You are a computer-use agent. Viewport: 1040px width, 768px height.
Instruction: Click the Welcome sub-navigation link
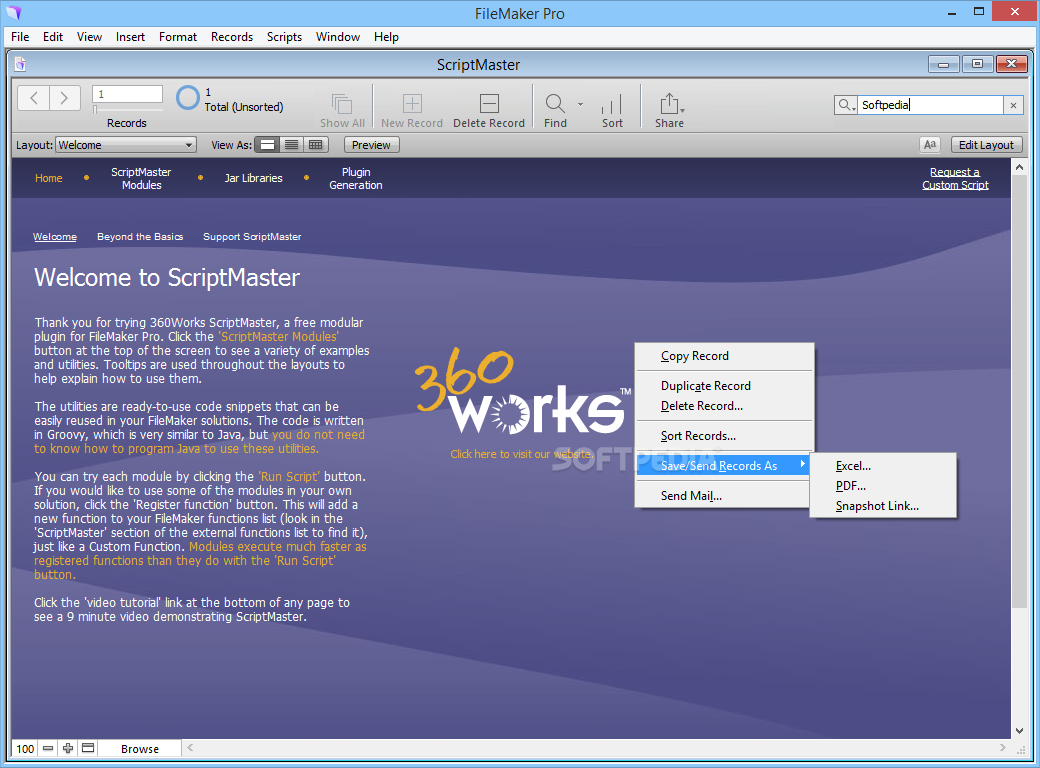(55, 237)
